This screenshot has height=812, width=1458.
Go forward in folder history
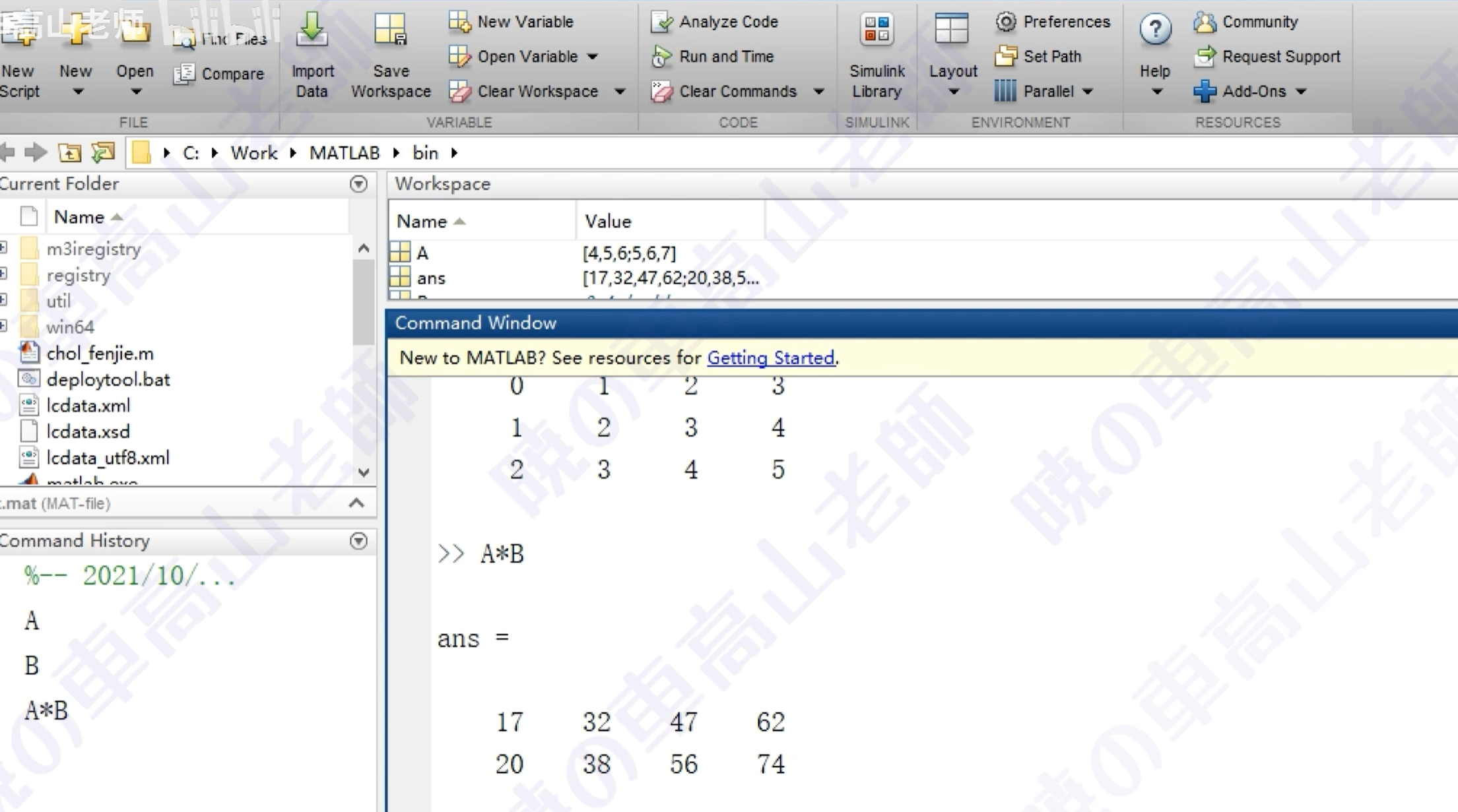point(36,153)
